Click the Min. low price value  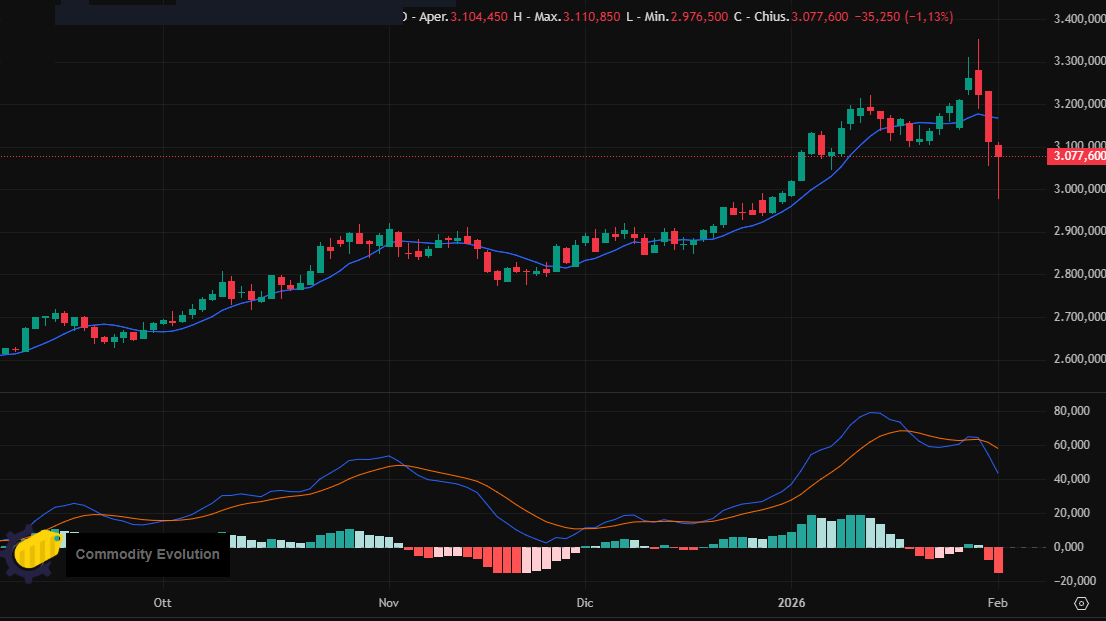[695, 17]
